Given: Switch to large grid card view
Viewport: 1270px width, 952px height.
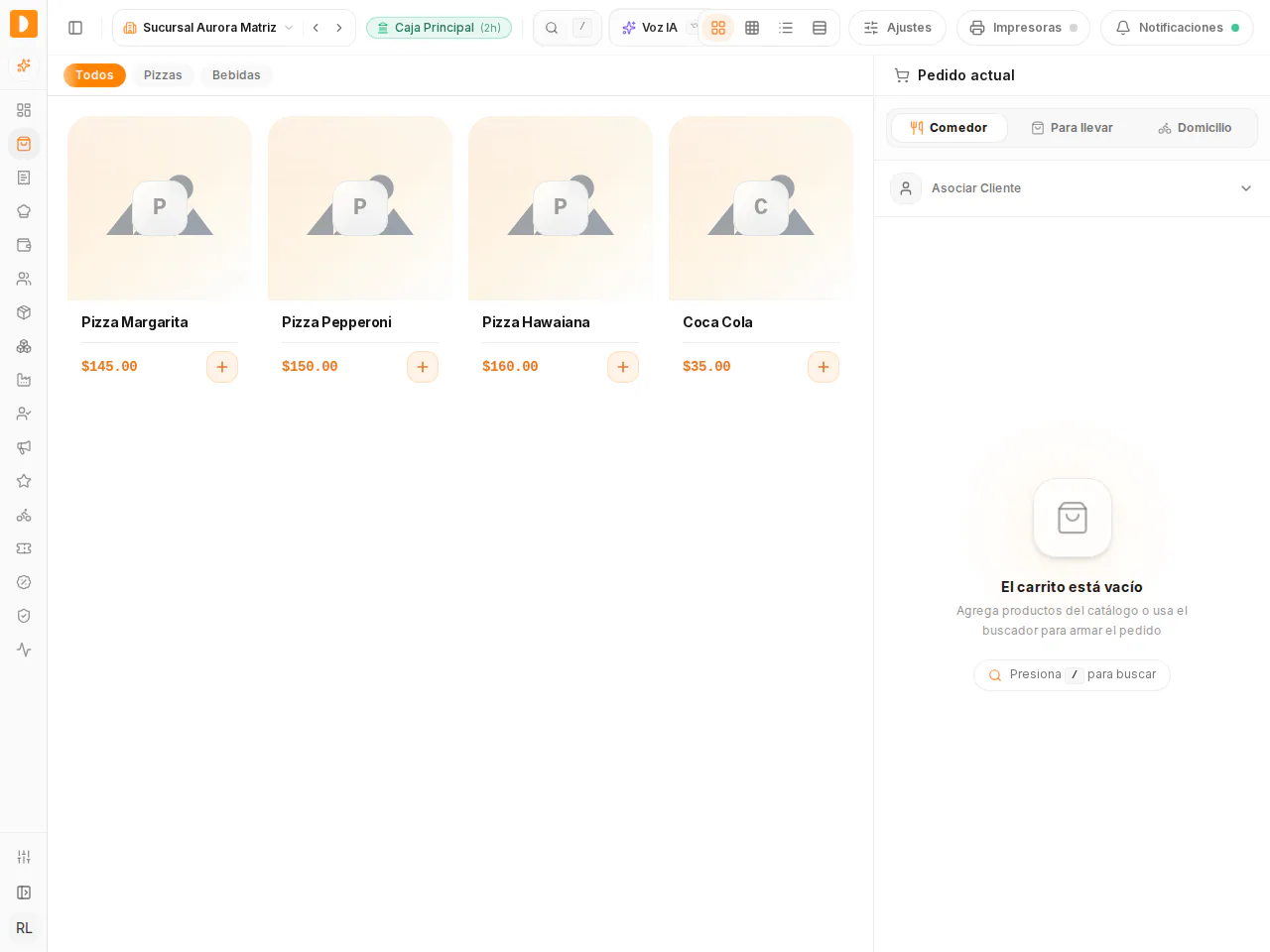Looking at the screenshot, I should click(718, 28).
